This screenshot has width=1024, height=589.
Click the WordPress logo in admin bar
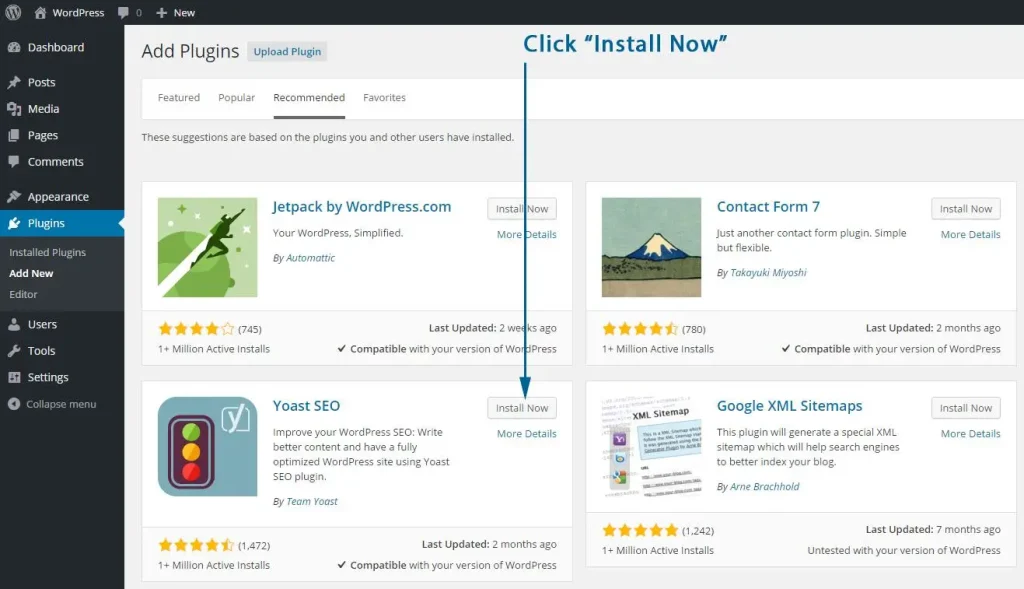13,12
